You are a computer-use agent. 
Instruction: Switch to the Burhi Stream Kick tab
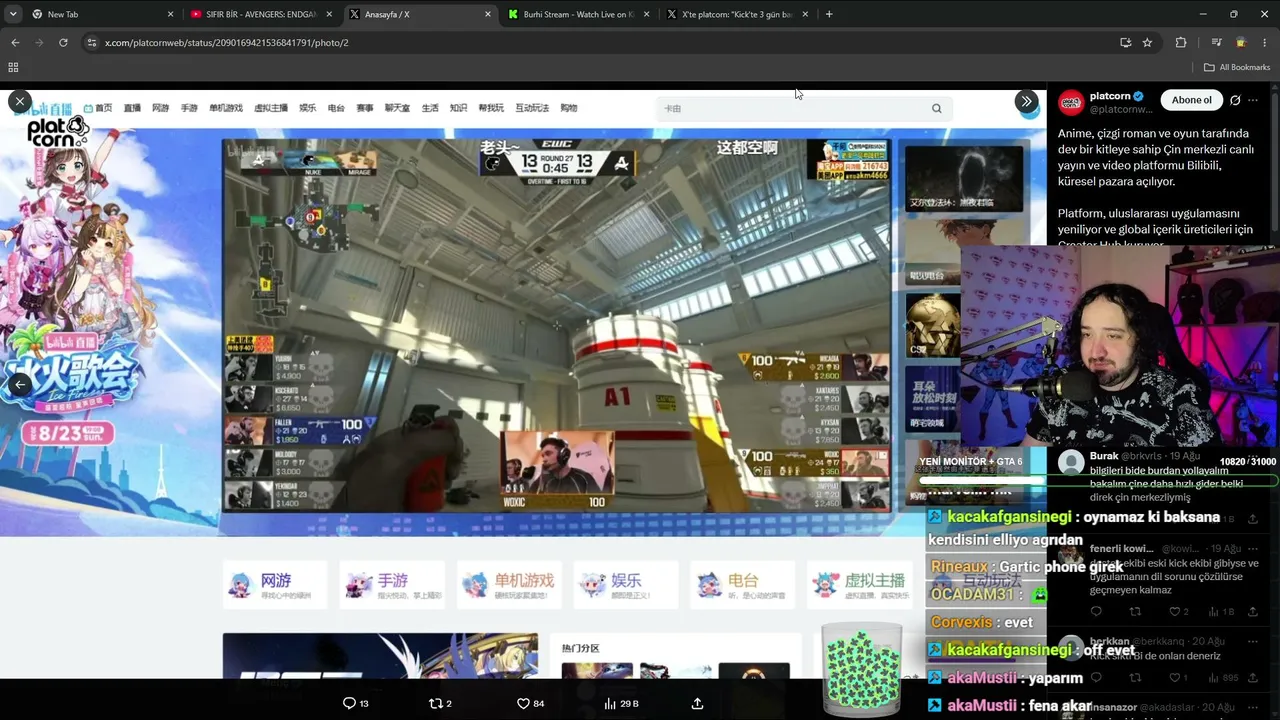(x=578, y=14)
